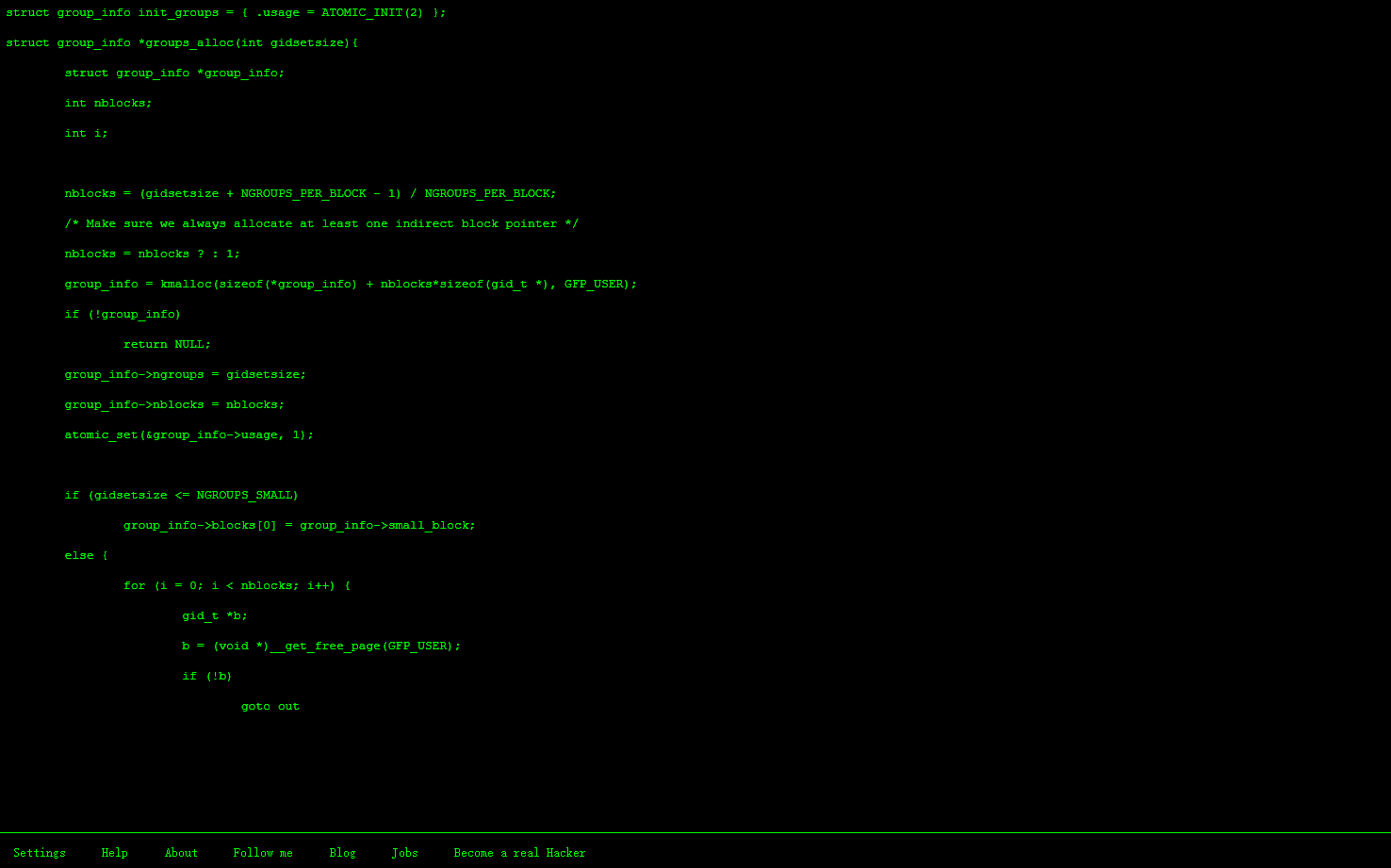
Task: Click the atomic_set usage code line
Action: (x=188, y=435)
